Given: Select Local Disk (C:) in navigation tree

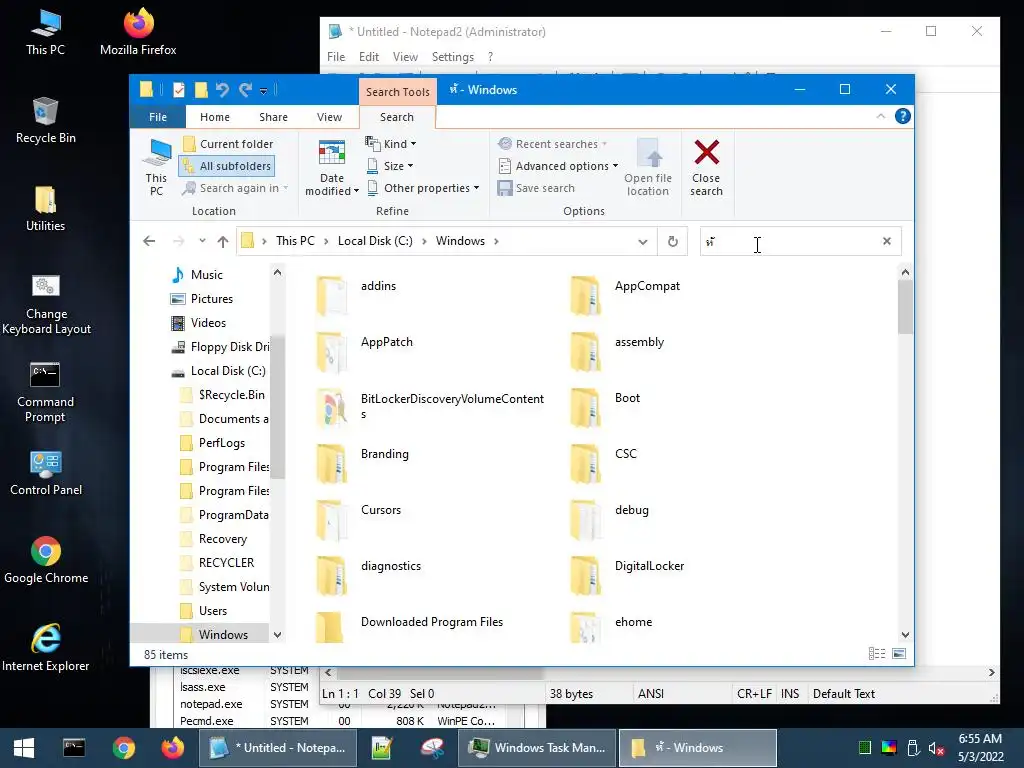Looking at the screenshot, I should click(x=219, y=371).
